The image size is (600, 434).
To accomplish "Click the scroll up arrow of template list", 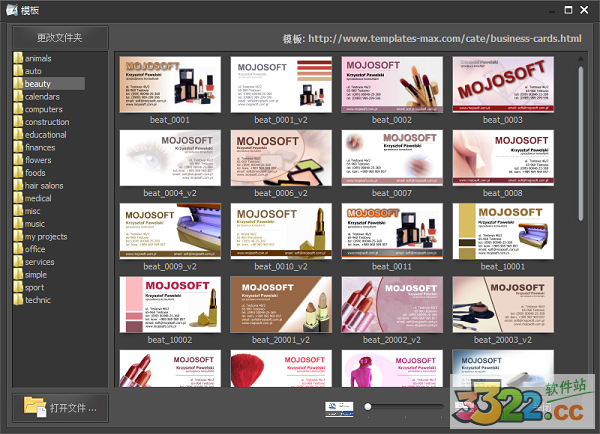I will click(x=580, y=59).
